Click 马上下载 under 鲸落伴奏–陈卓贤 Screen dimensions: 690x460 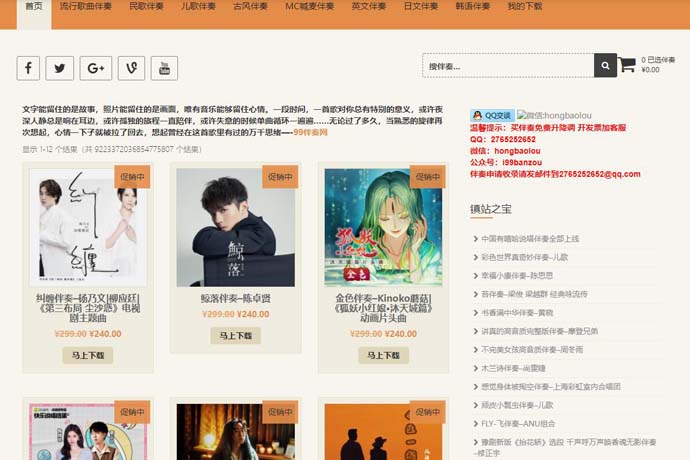[235, 335]
